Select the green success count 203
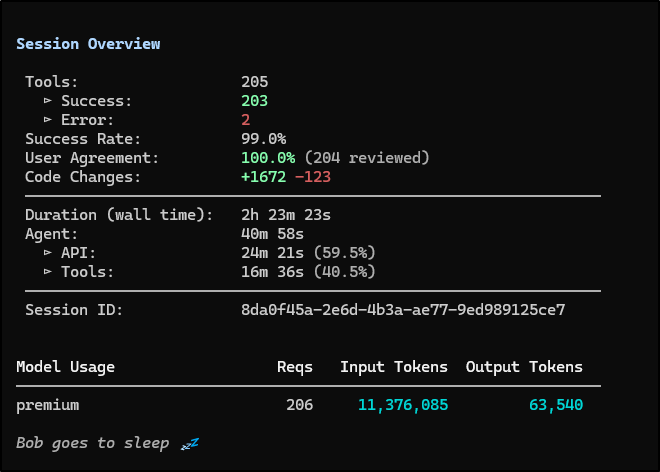This screenshot has width=660, height=472. tap(255, 101)
